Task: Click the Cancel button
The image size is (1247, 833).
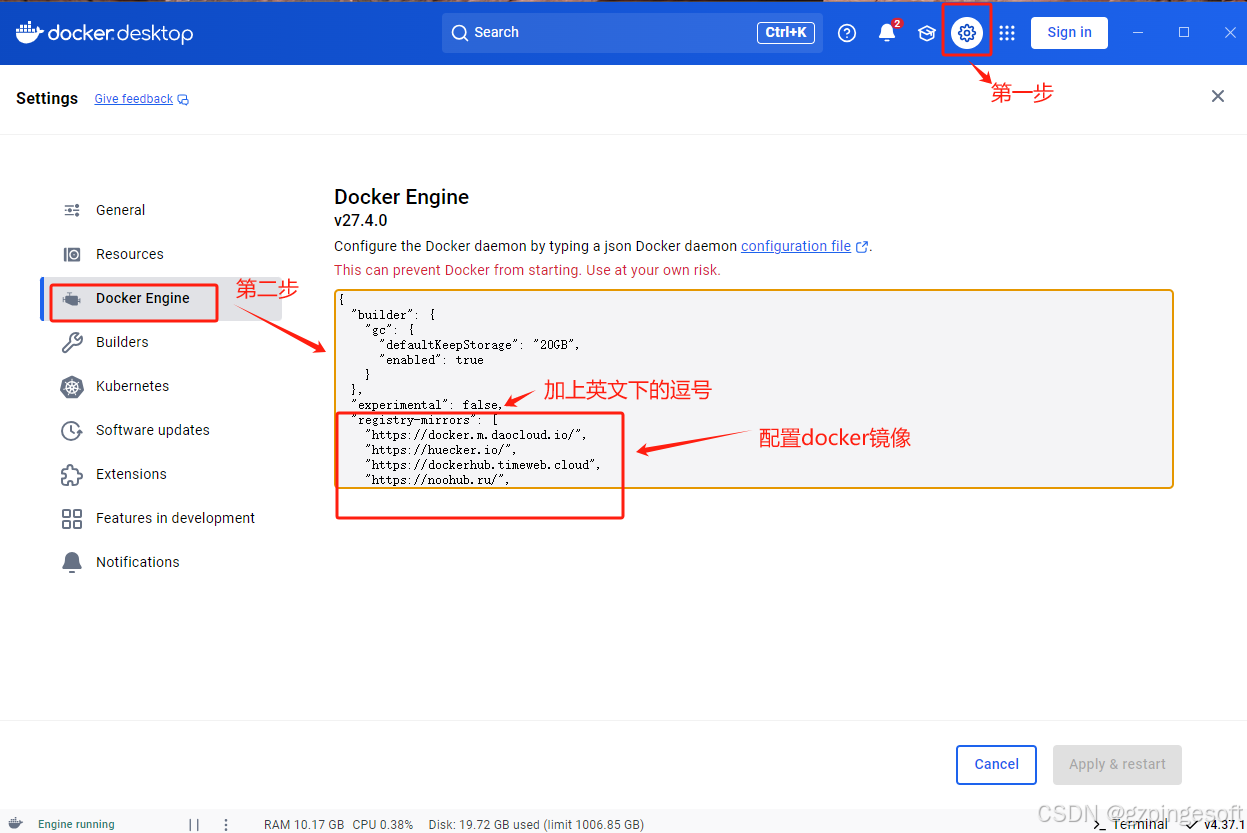Action: [x=996, y=765]
